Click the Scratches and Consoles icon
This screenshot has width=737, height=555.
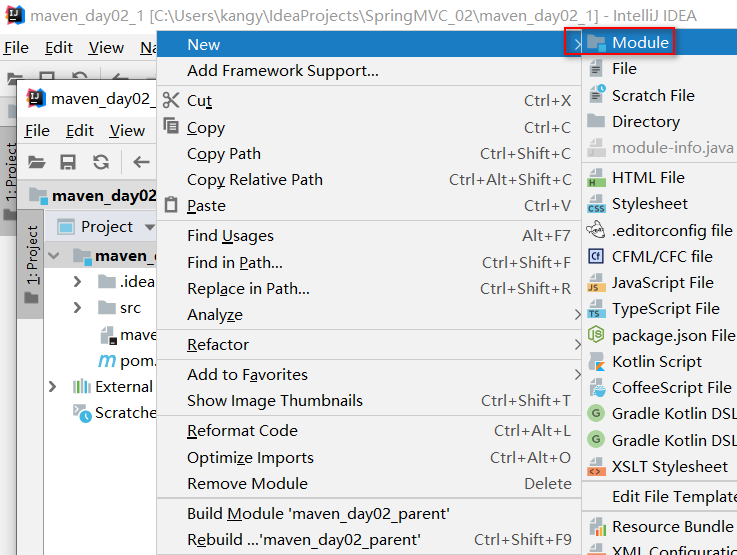tap(82, 413)
